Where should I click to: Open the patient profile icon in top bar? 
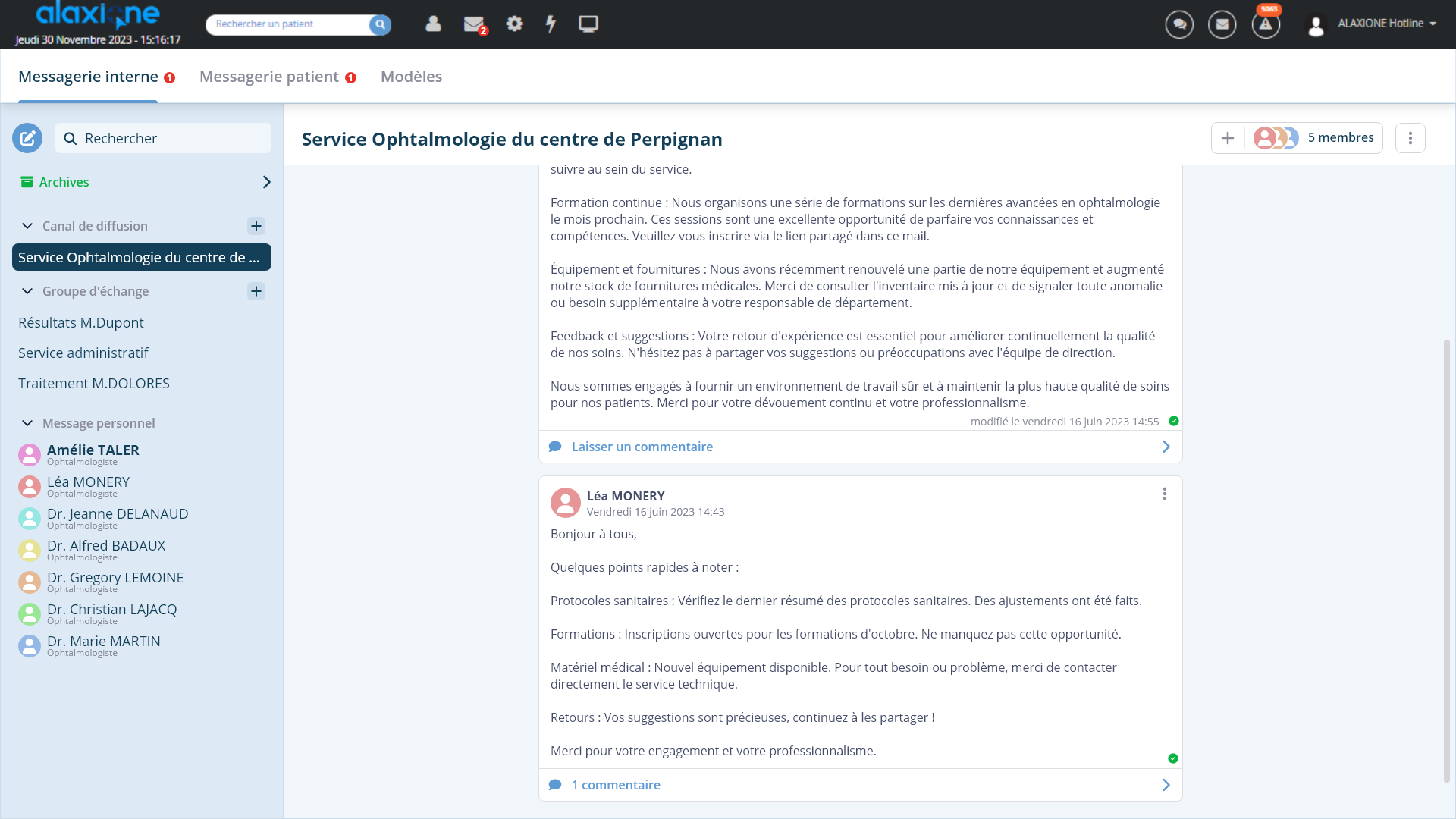tap(433, 24)
